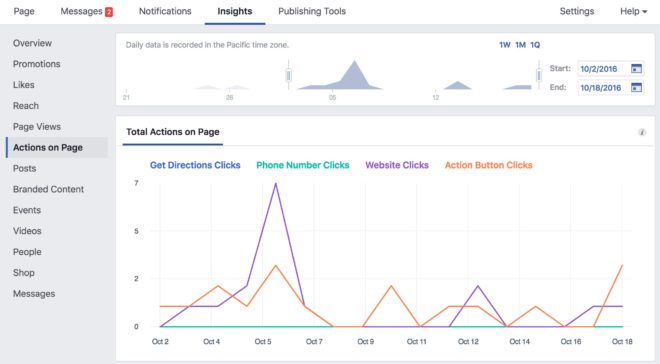Open the Start date calendar icon
This screenshot has width=660, height=364.
pyautogui.click(x=636, y=68)
